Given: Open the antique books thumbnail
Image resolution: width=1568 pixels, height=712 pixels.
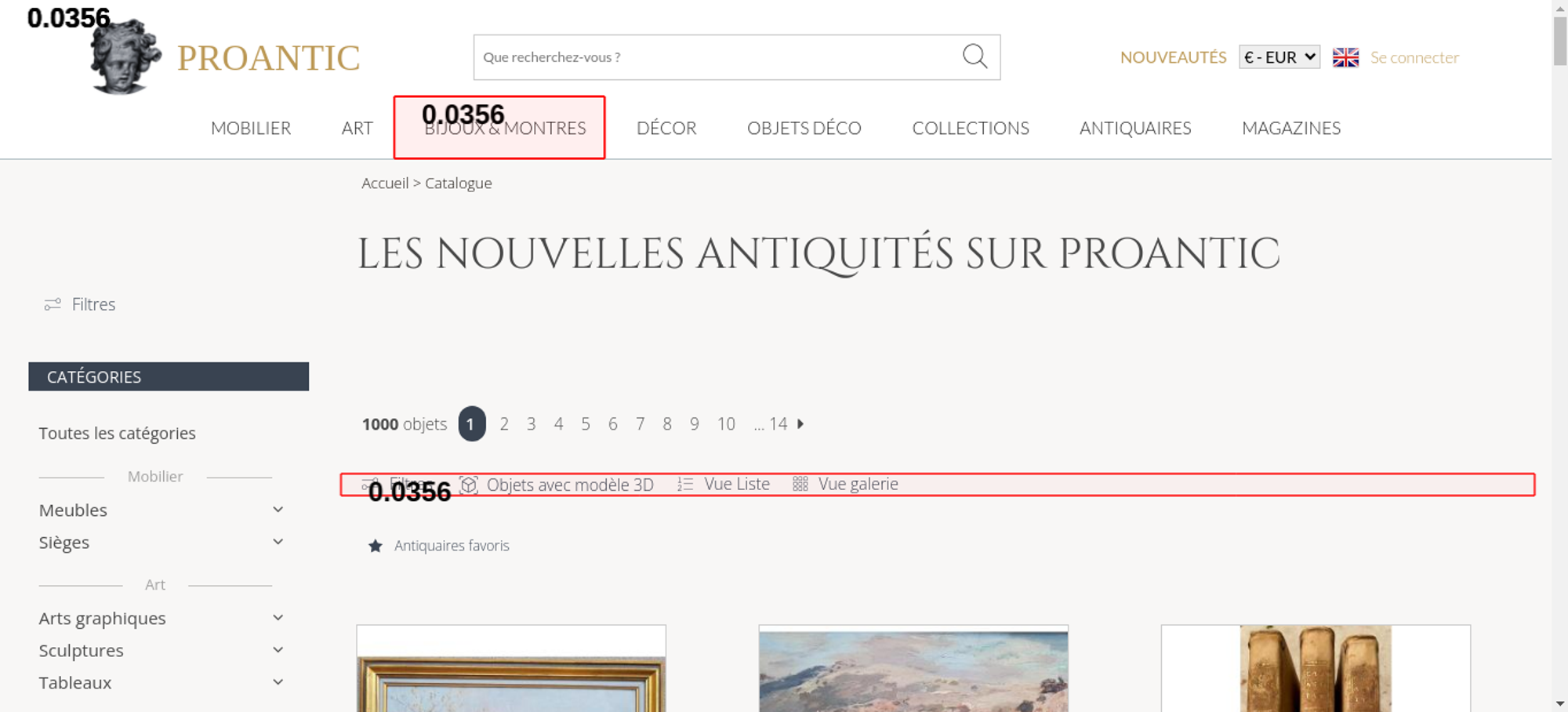Looking at the screenshot, I should [x=1316, y=668].
